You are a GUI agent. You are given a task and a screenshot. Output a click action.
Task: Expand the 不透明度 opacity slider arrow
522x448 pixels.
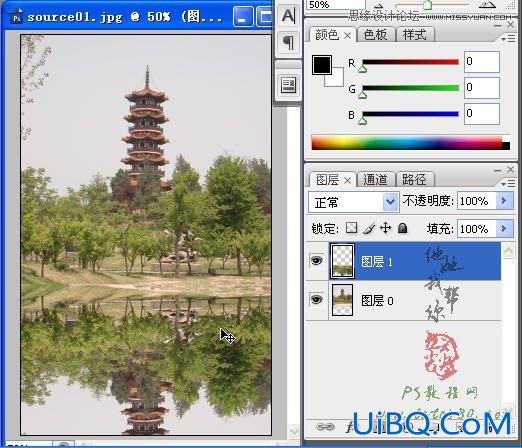point(504,201)
